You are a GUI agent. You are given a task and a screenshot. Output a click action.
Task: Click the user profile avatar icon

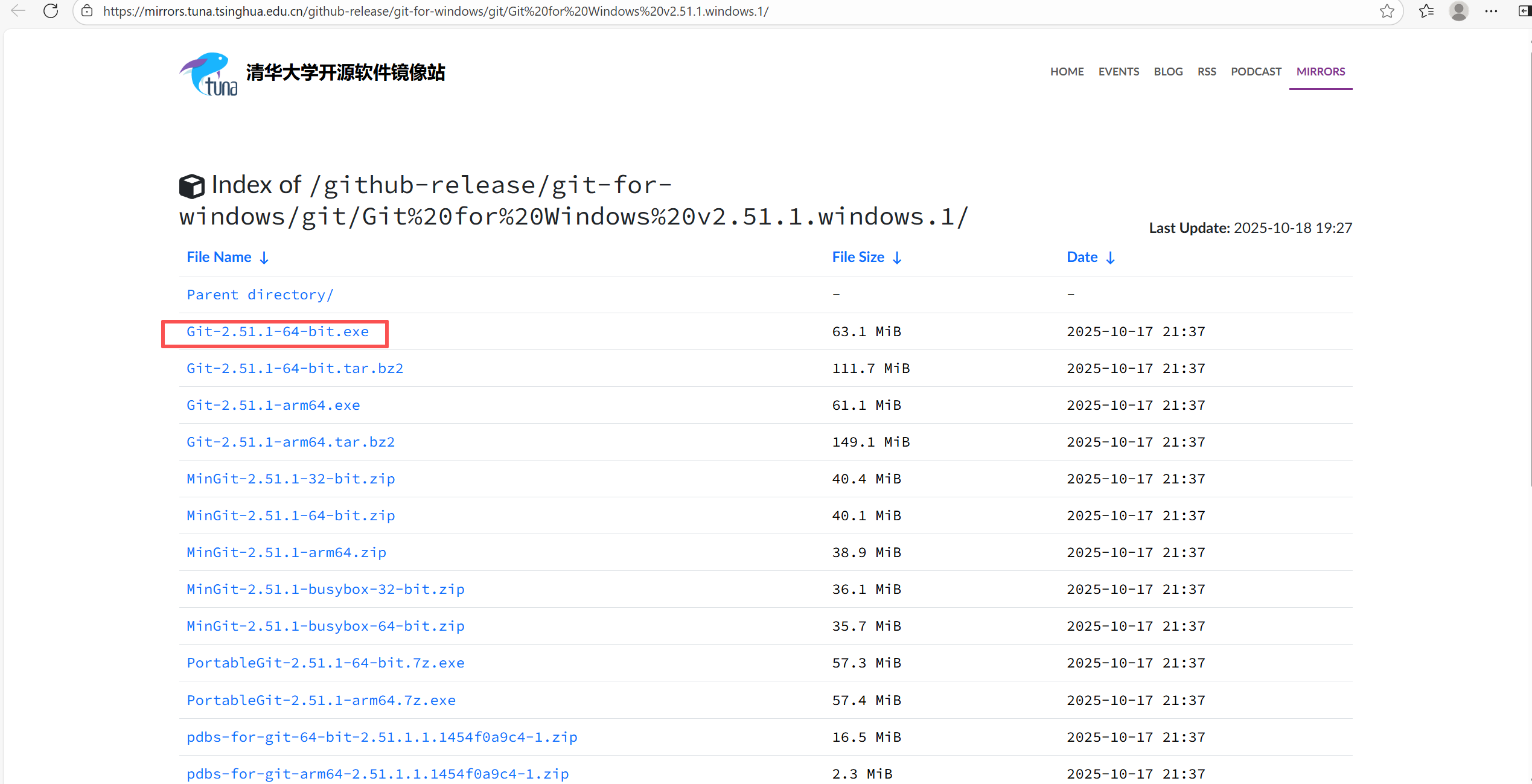pyautogui.click(x=1458, y=11)
